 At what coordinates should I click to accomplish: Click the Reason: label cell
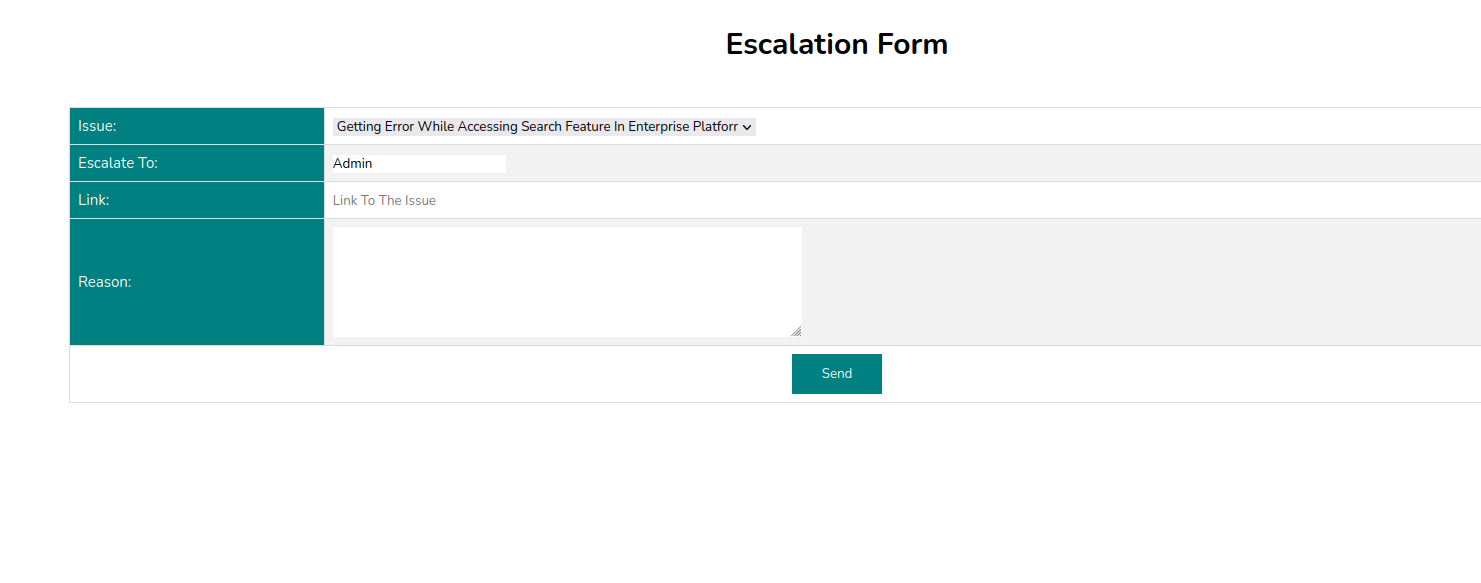(197, 282)
